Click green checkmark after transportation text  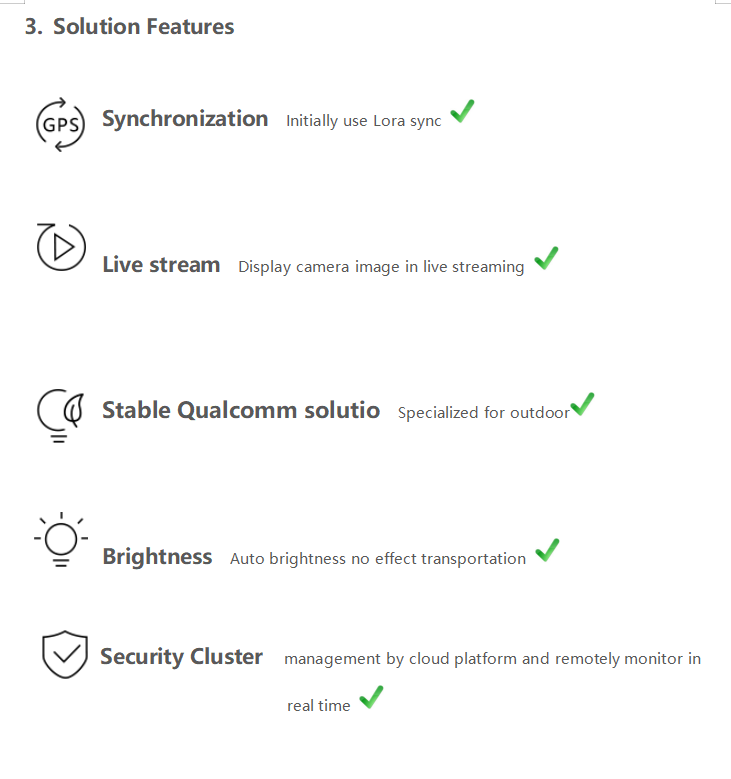pos(547,550)
